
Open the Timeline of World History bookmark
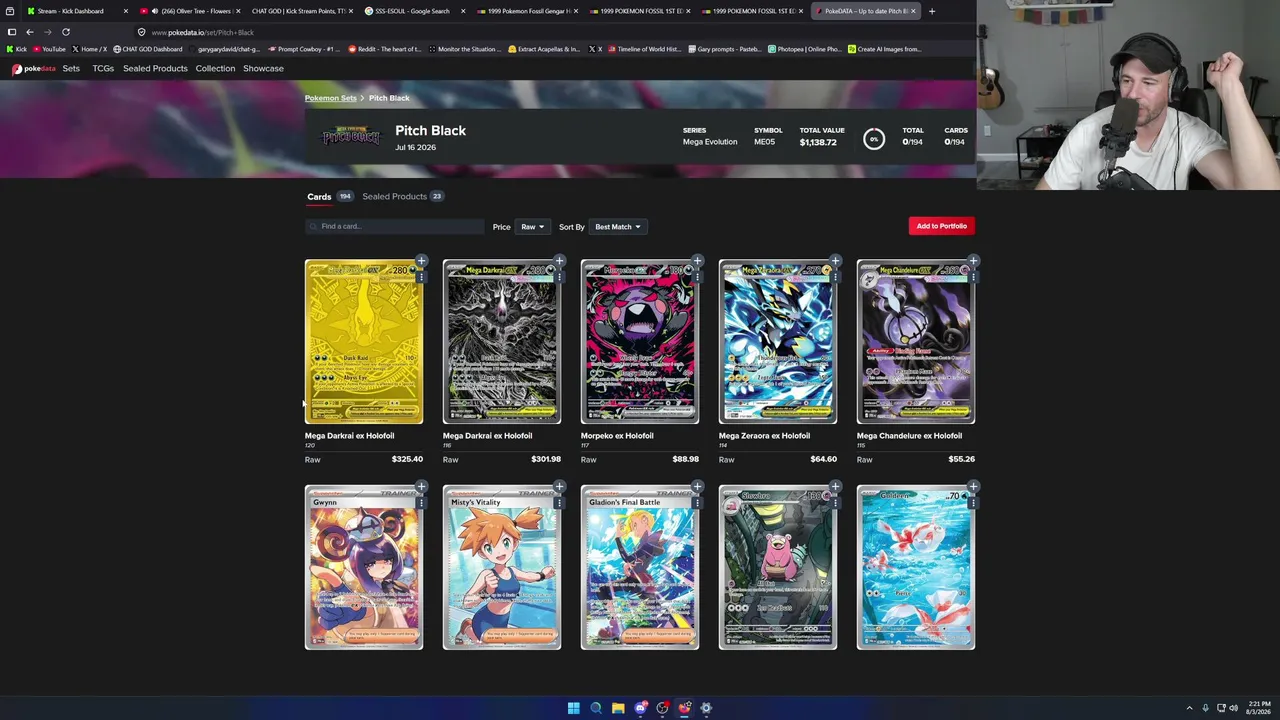(643, 49)
